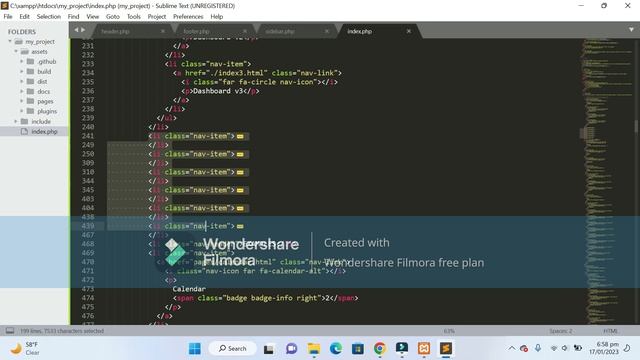Click line number 233 in the gutter
Viewport: 640px width, 360px height.
pos(88,64)
